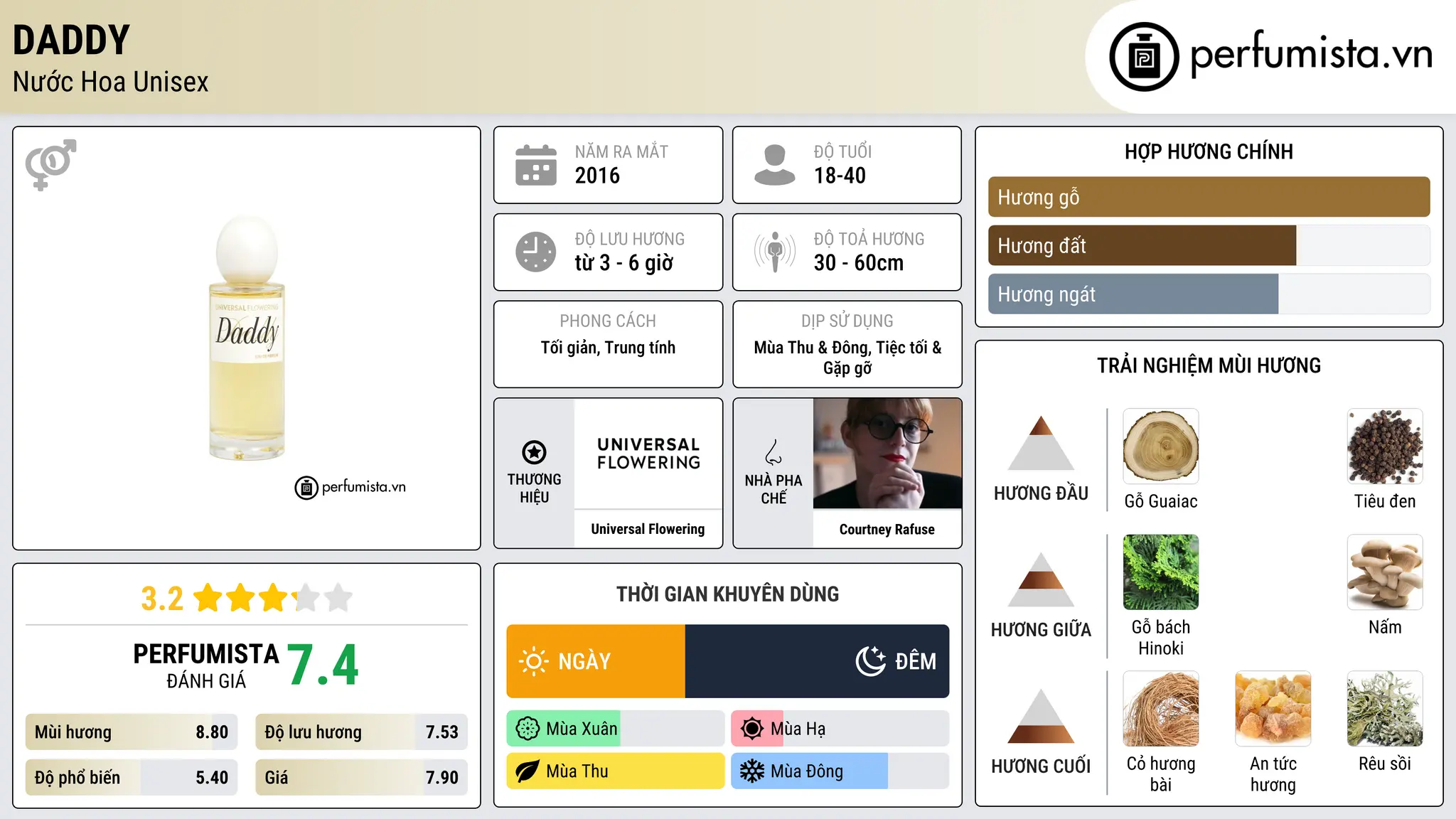Click the Hương cuối pyramid icon
The width and height of the screenshot is (1456, 819).
1041,716
